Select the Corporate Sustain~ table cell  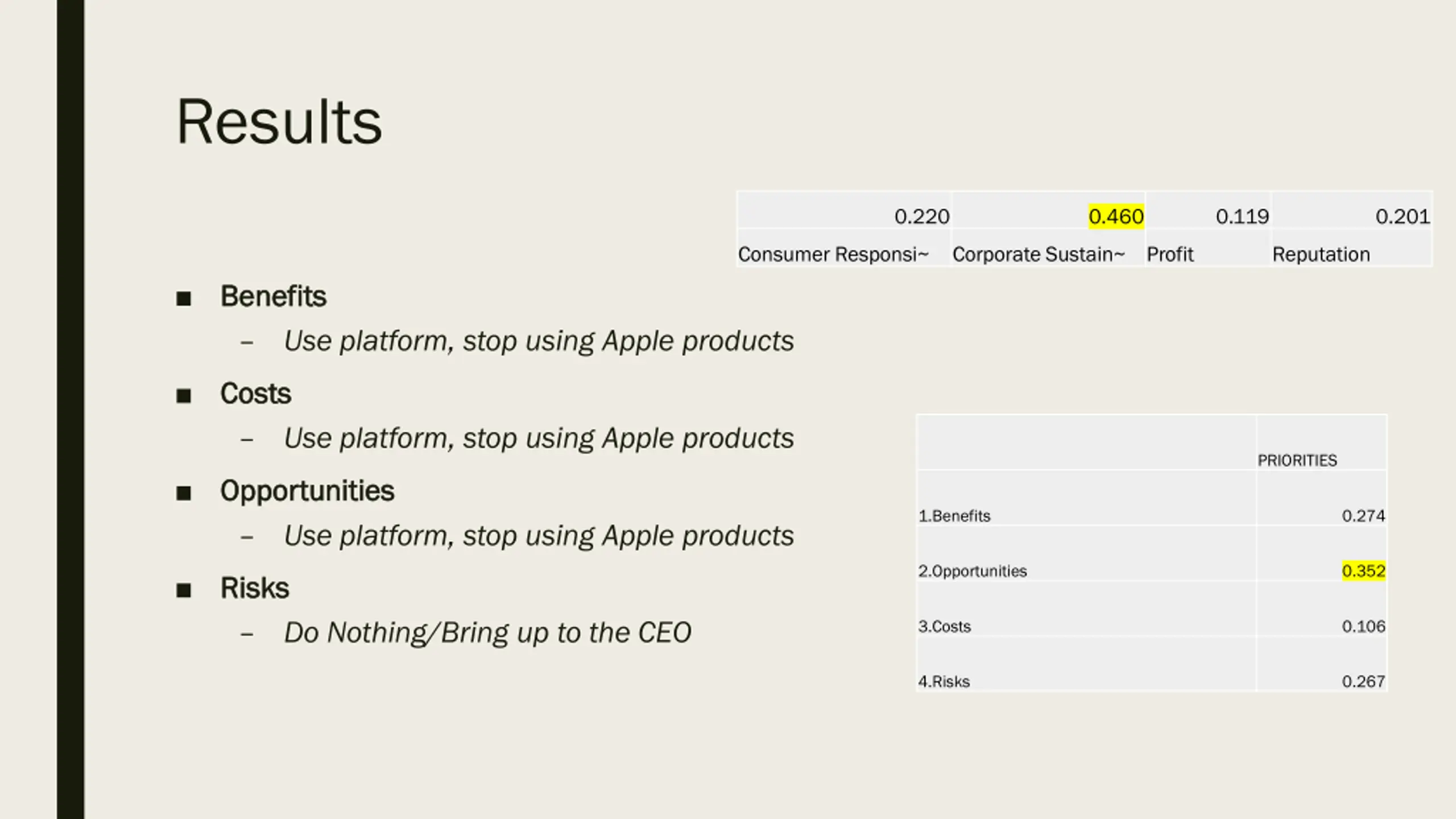[1038, 254]
